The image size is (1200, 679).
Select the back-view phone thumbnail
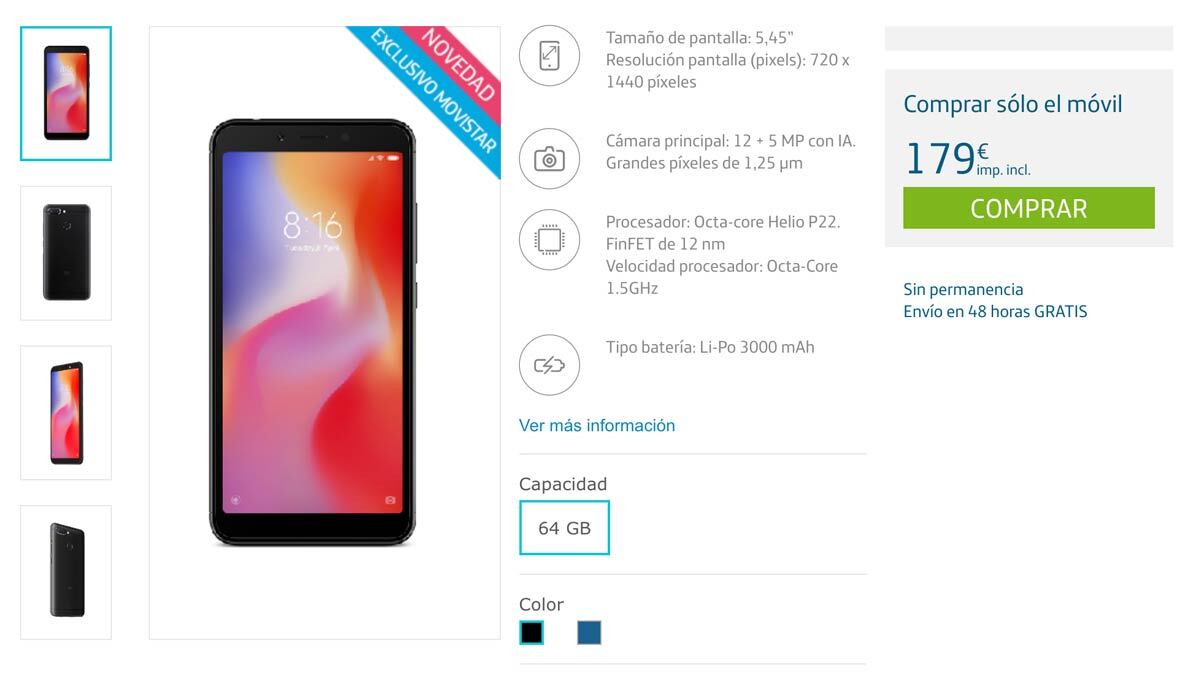click(x=66, y=253)
